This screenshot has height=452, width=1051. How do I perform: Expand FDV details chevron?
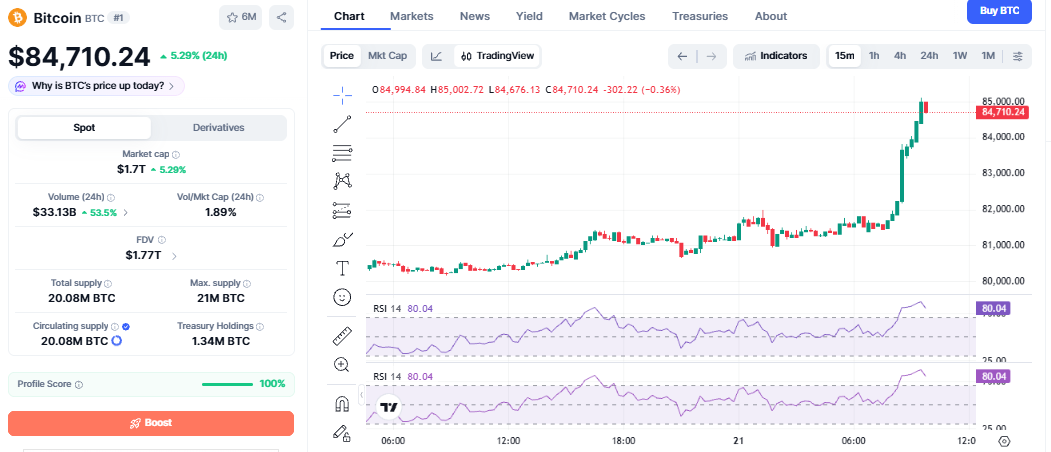(x=174, y=256)
